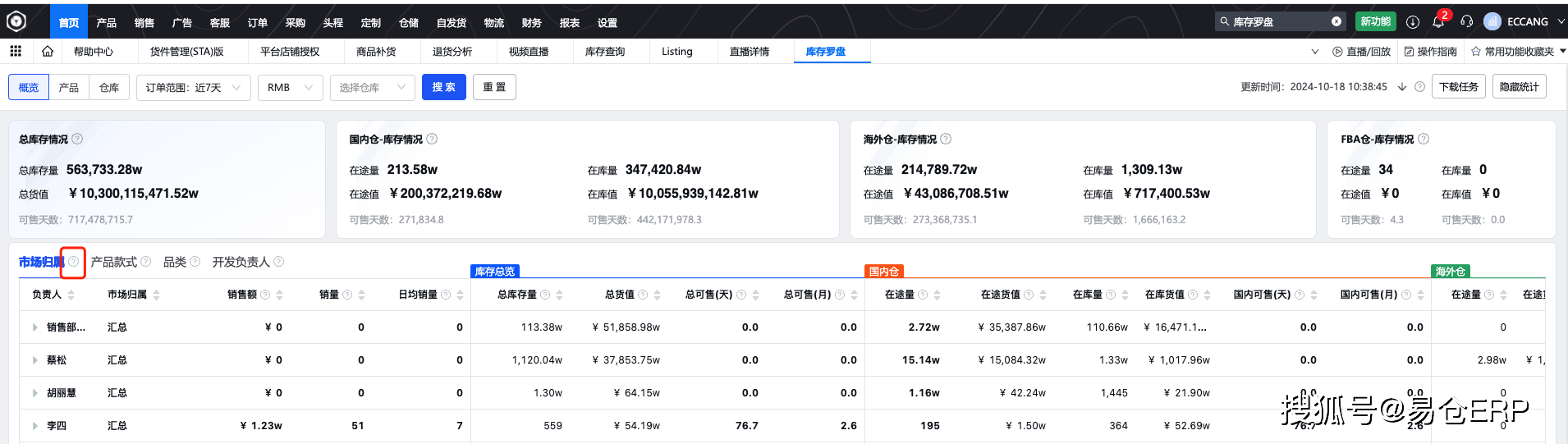Clear the search box using X icon
Image resolution: width=1568 pixels, height=444 pixels.
pyautogui.click(x=1336, y=21)
